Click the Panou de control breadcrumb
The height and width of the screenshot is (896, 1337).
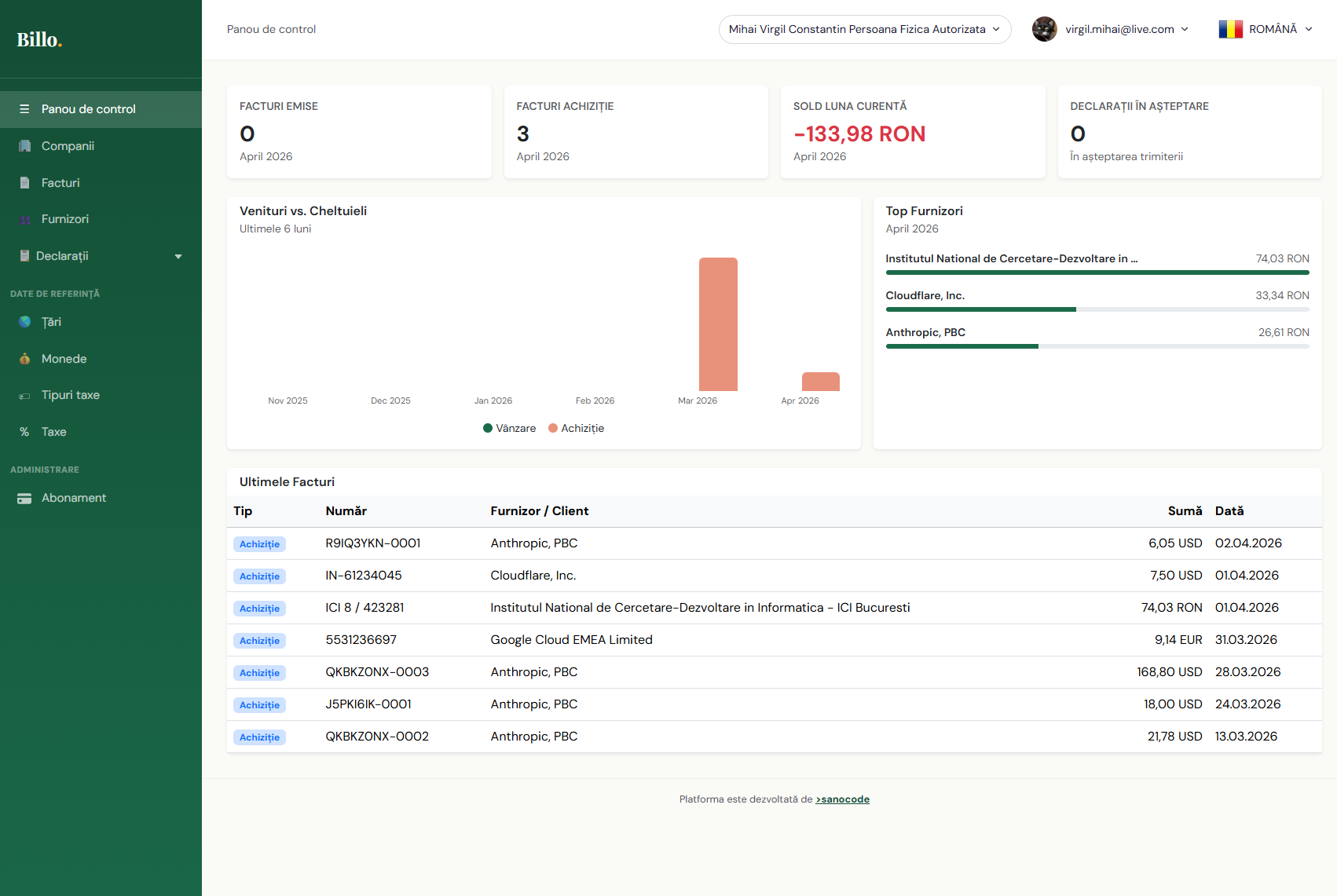tap(271, 29)
